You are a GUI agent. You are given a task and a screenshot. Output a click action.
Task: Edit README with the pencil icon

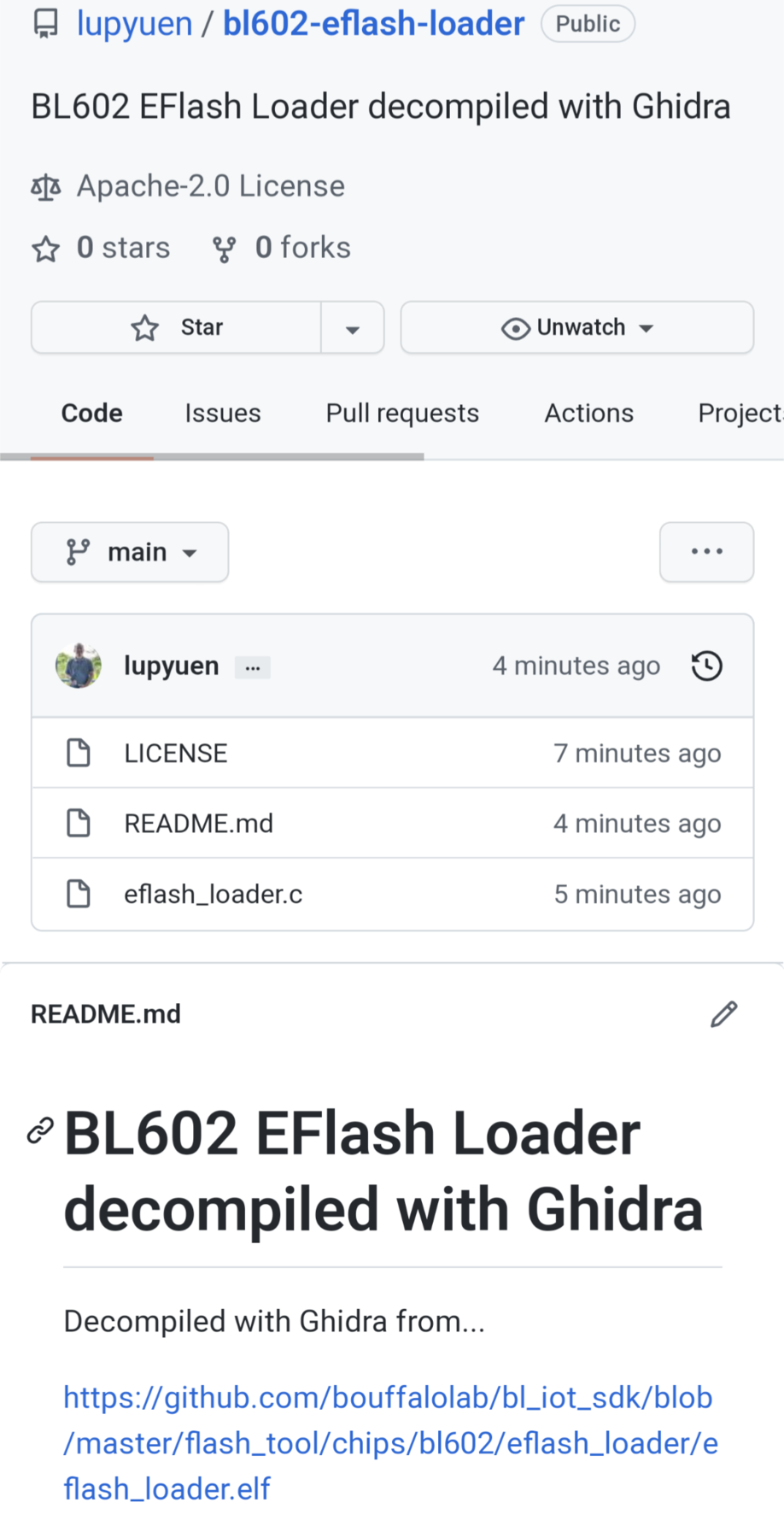click(x=723, y=1014)
